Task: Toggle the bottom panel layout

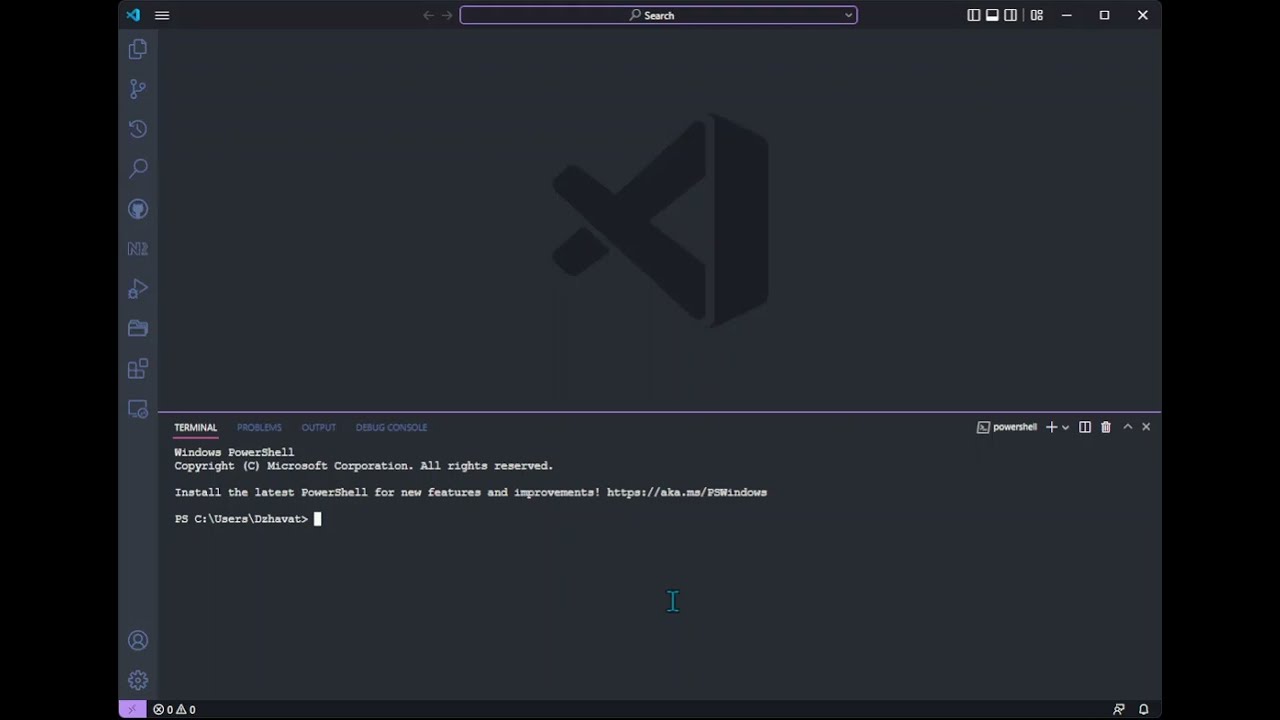Action: coord(992,15)
